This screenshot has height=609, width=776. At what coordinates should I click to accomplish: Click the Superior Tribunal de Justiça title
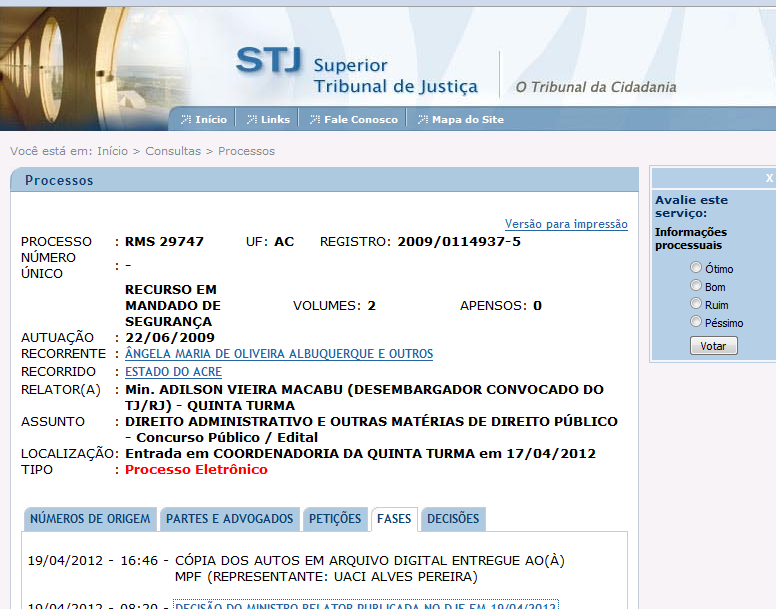tap(395, 76)
